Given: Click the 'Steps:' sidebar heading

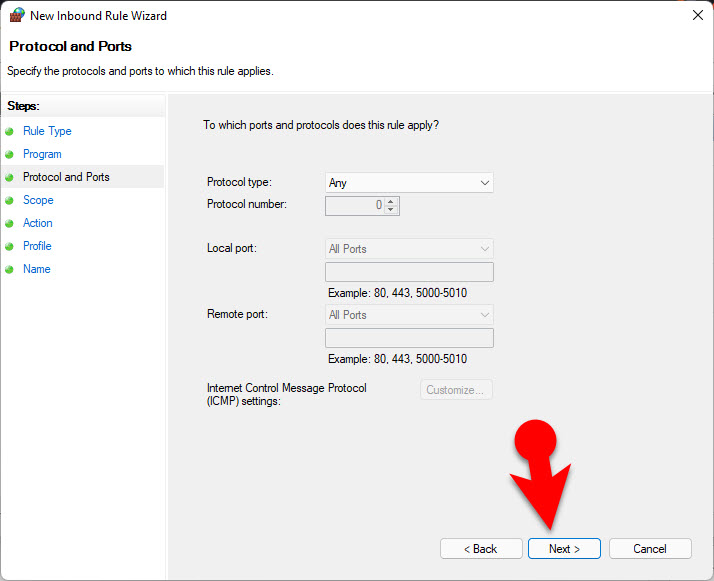Looking at the screenshot, I should pos(23,106).
